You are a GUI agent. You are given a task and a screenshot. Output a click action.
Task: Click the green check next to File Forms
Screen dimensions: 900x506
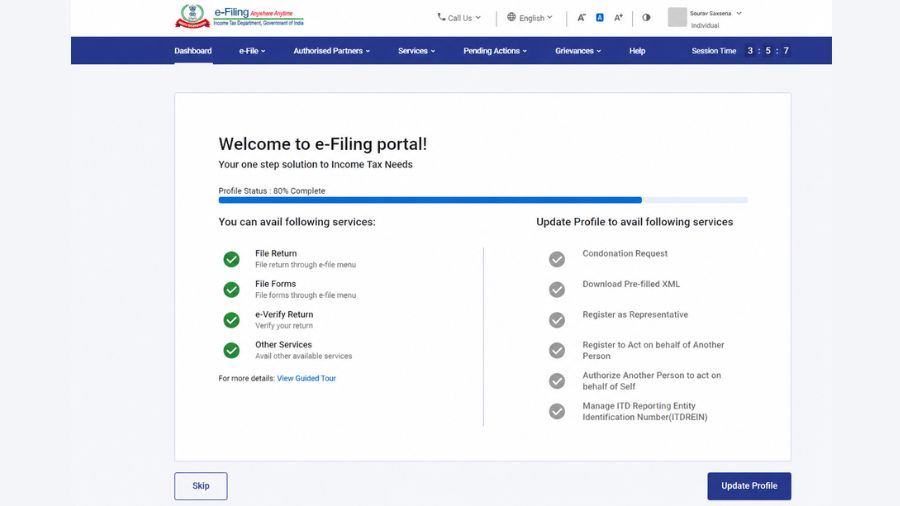(x=231, y=290)
